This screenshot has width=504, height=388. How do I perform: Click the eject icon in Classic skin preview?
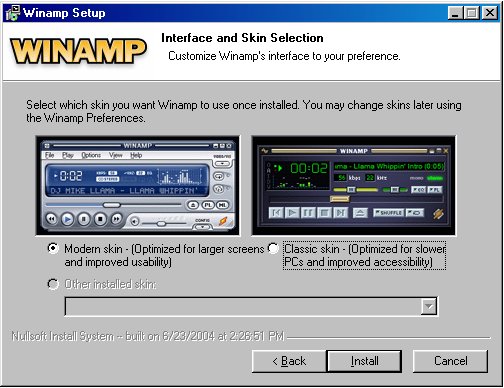(360, 212)
